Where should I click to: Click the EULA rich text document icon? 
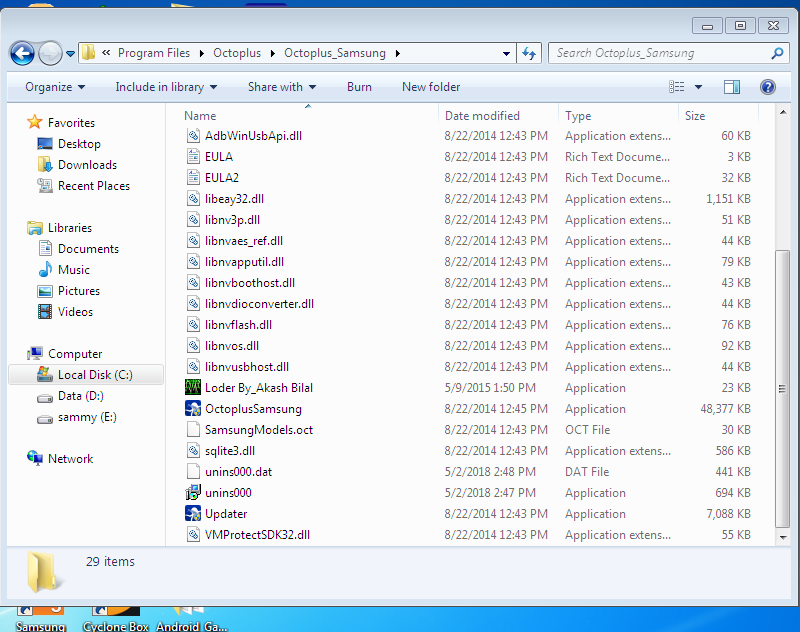coord(193,157)
